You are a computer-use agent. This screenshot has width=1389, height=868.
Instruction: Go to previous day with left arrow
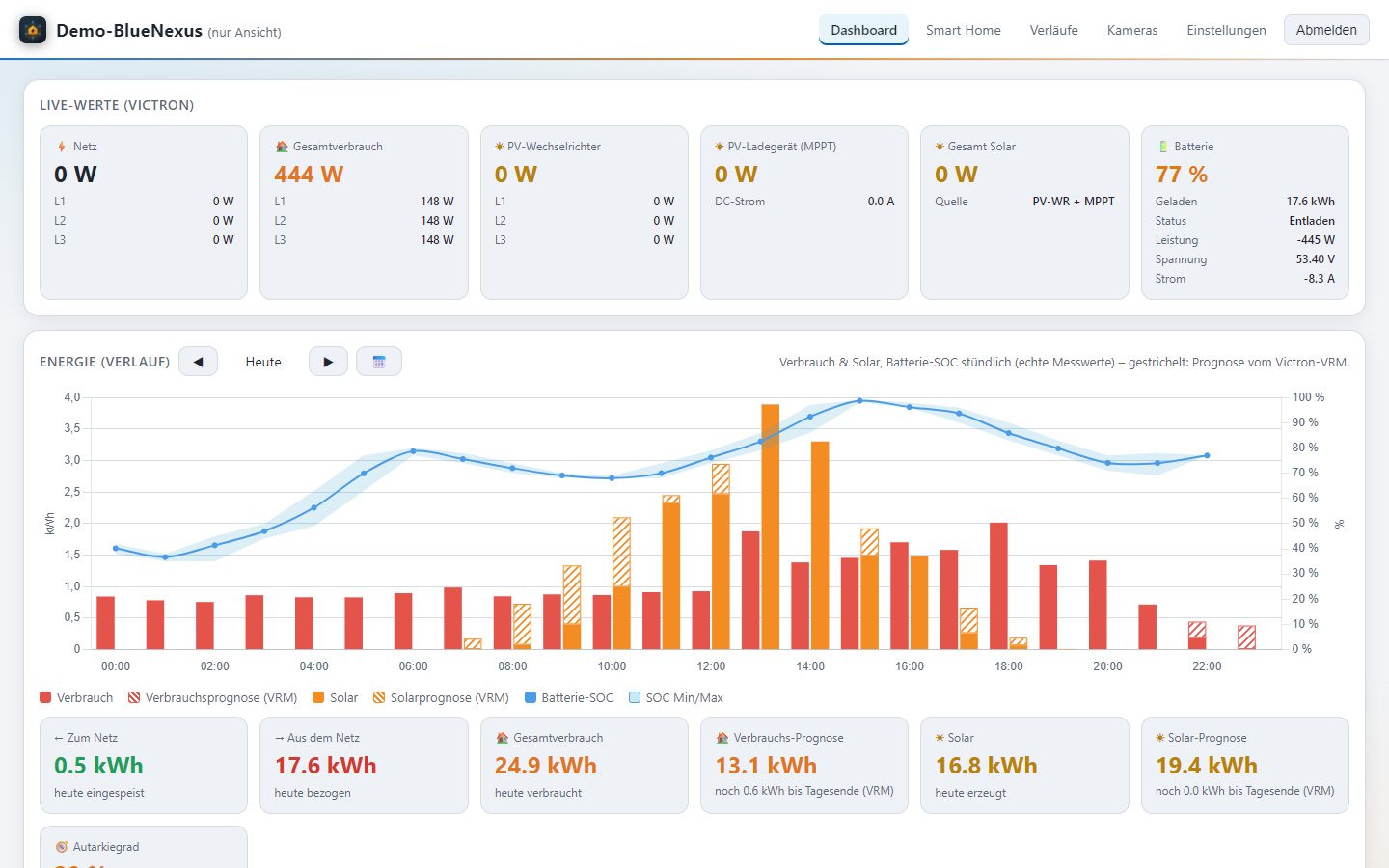click(198, 362)
